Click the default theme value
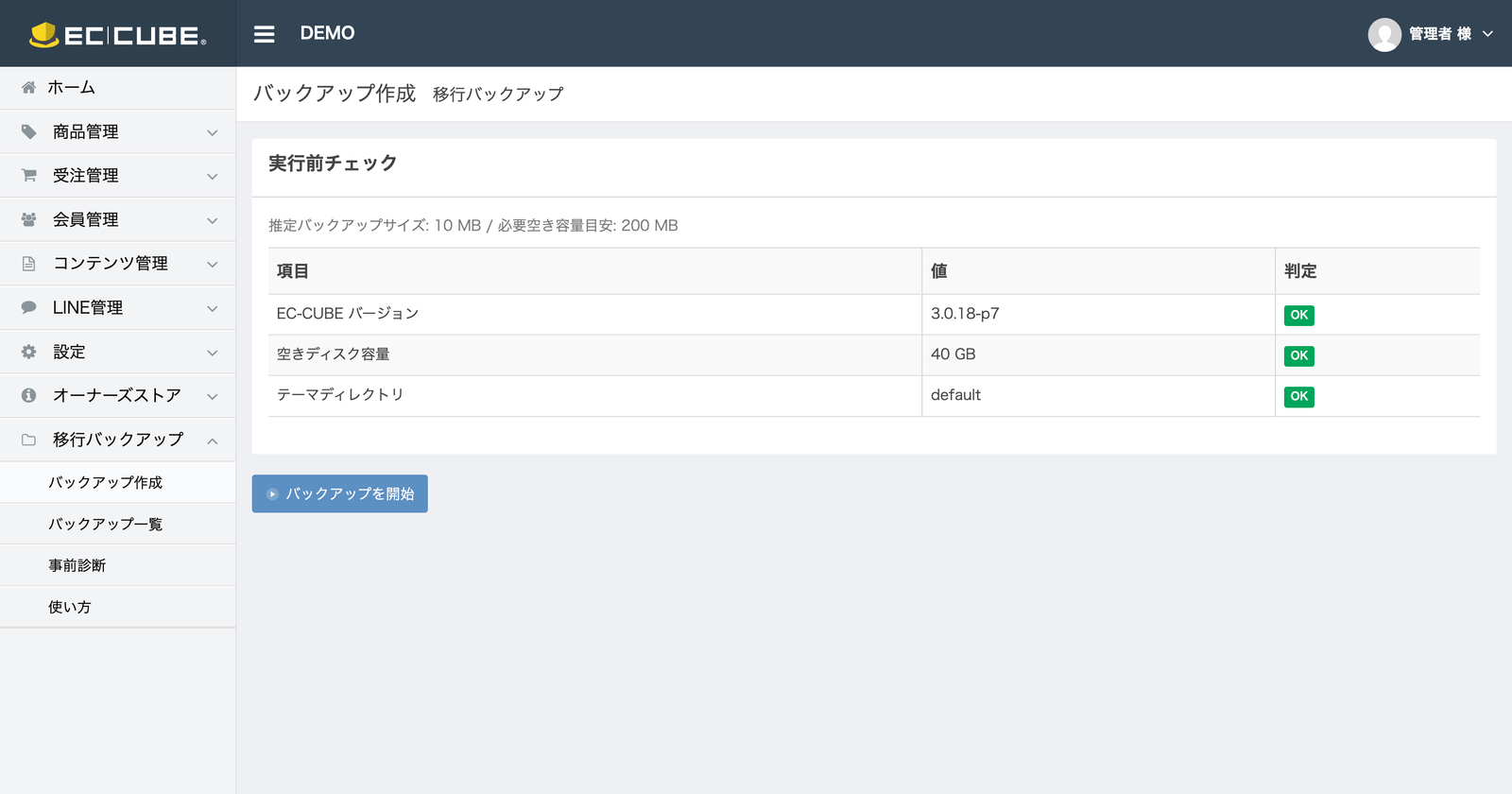The height and width of the screenshot is (794, 1512). 955,394
